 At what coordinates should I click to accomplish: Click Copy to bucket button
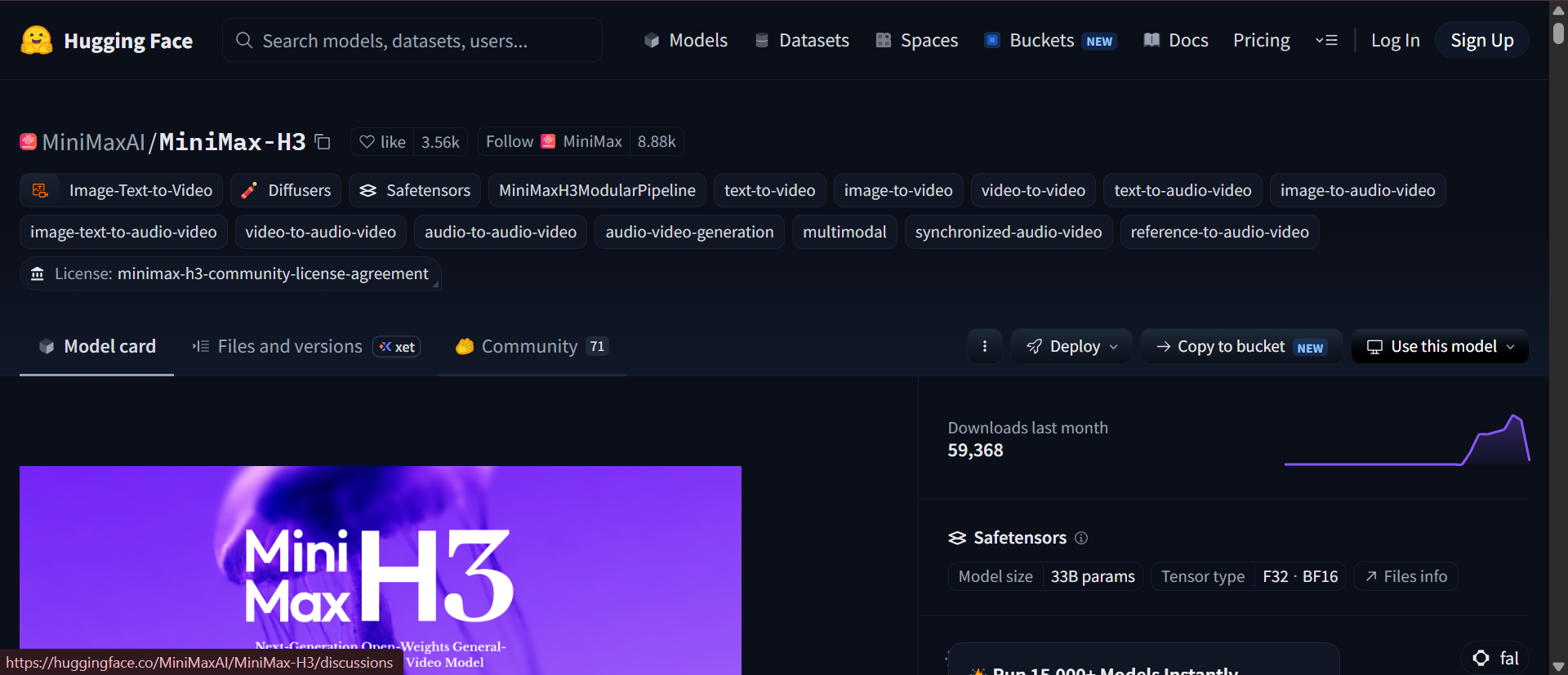(x=1241, y=346)
